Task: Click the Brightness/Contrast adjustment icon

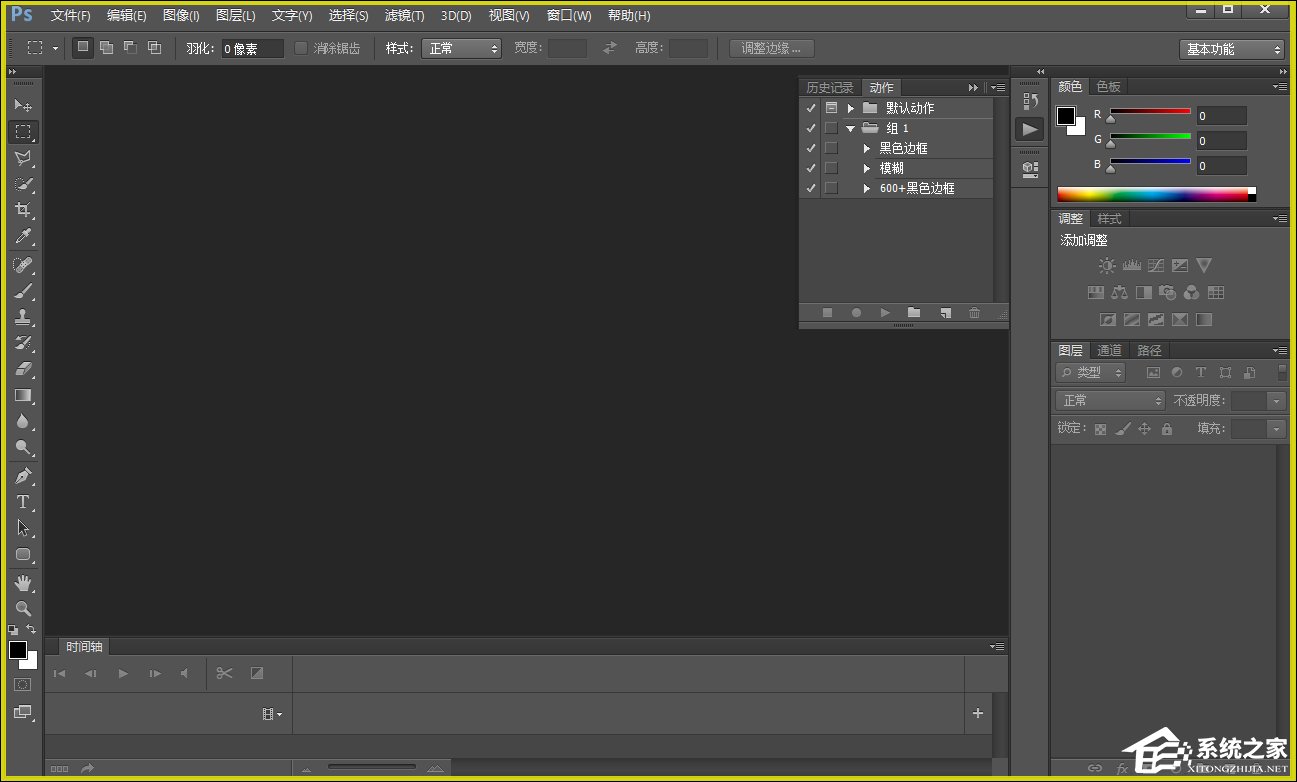Action: pos(1107,266)
